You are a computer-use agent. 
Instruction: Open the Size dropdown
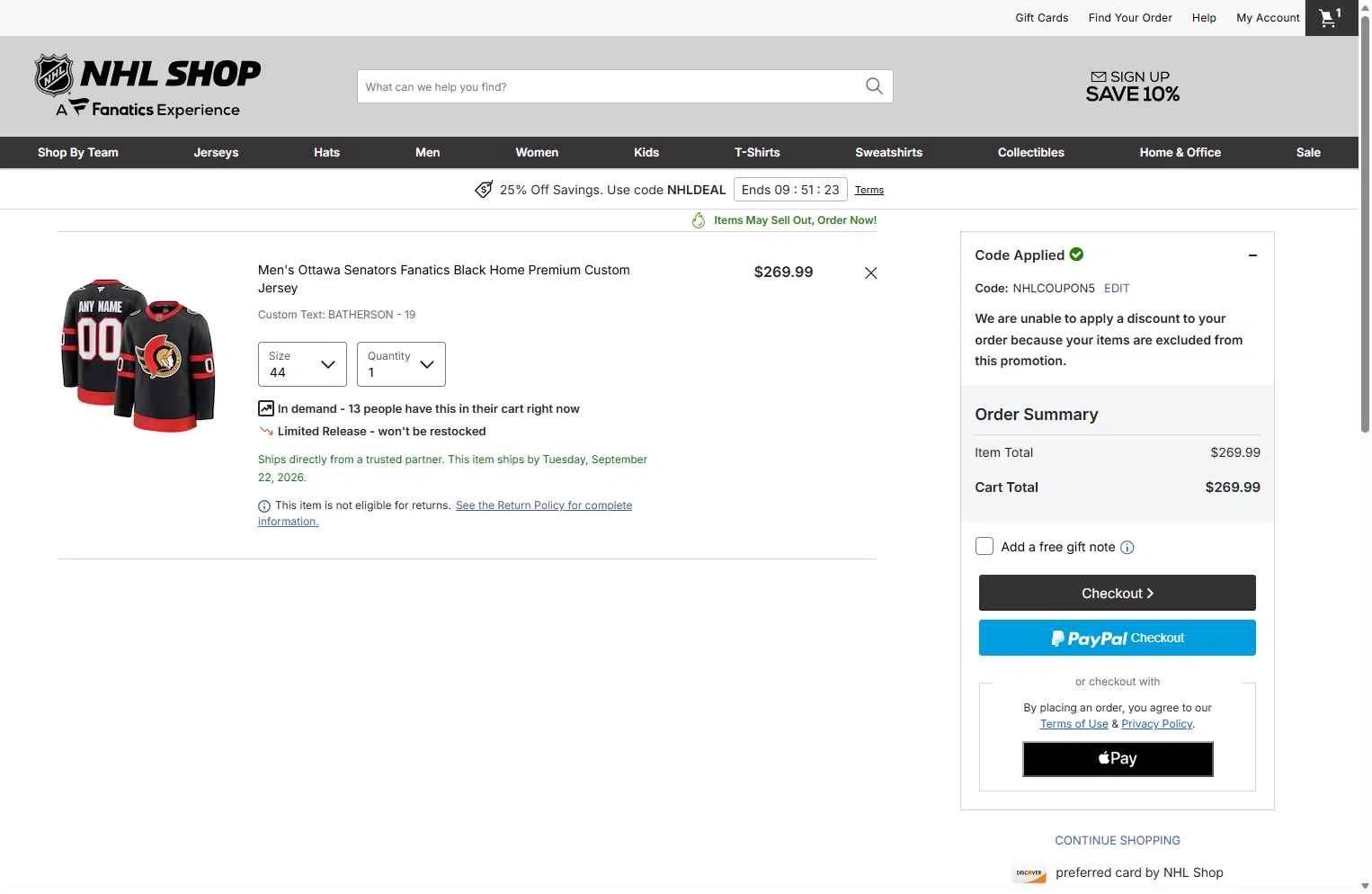(302, 364)
